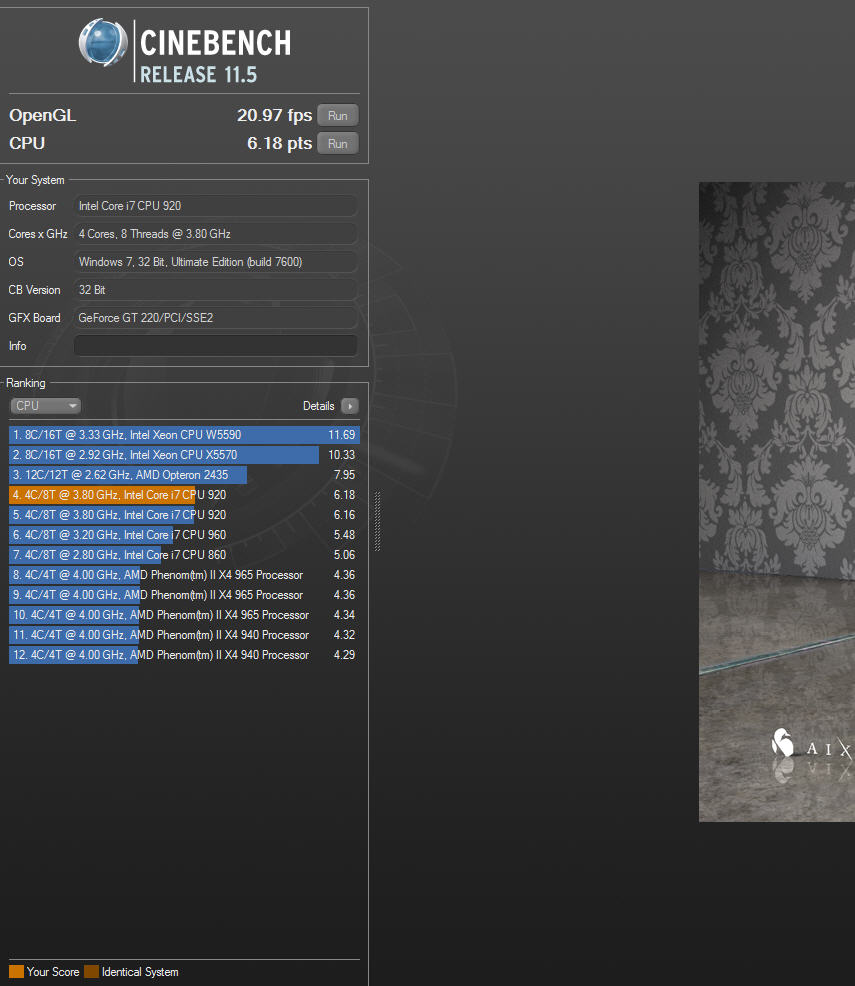This screenshot has height=986, width=855.
Task: Click the Your Score orange legend swatch
Action: point(16,972)
